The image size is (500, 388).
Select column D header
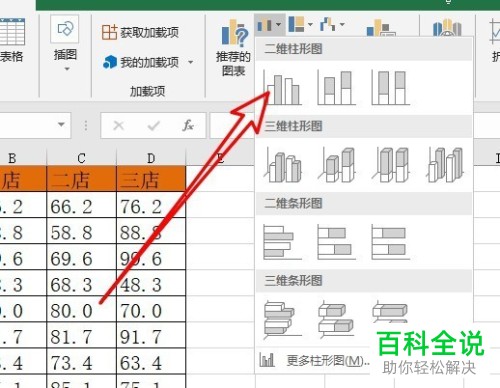coord(151,157)
